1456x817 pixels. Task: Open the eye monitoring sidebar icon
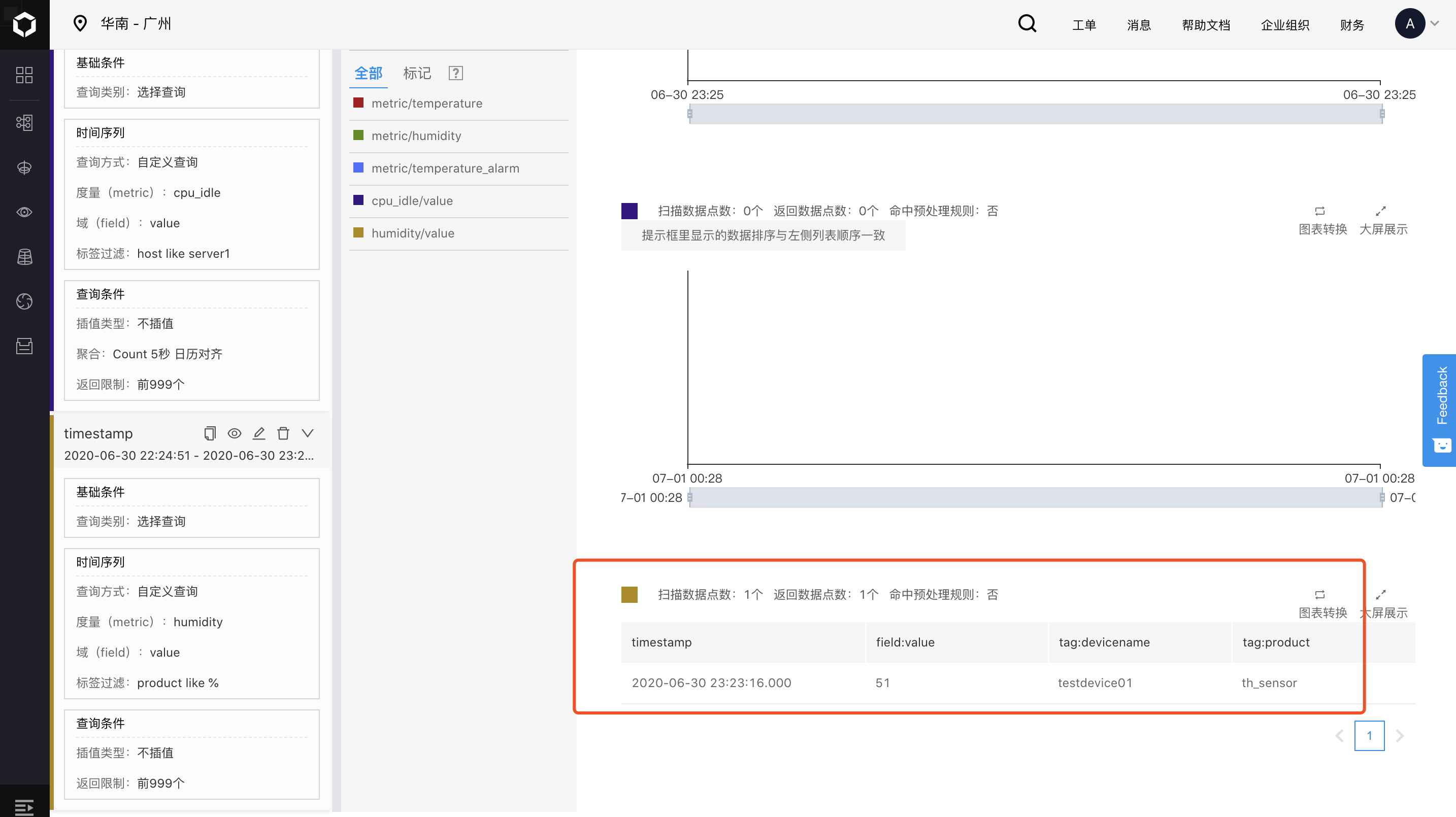tap(24, 213)
